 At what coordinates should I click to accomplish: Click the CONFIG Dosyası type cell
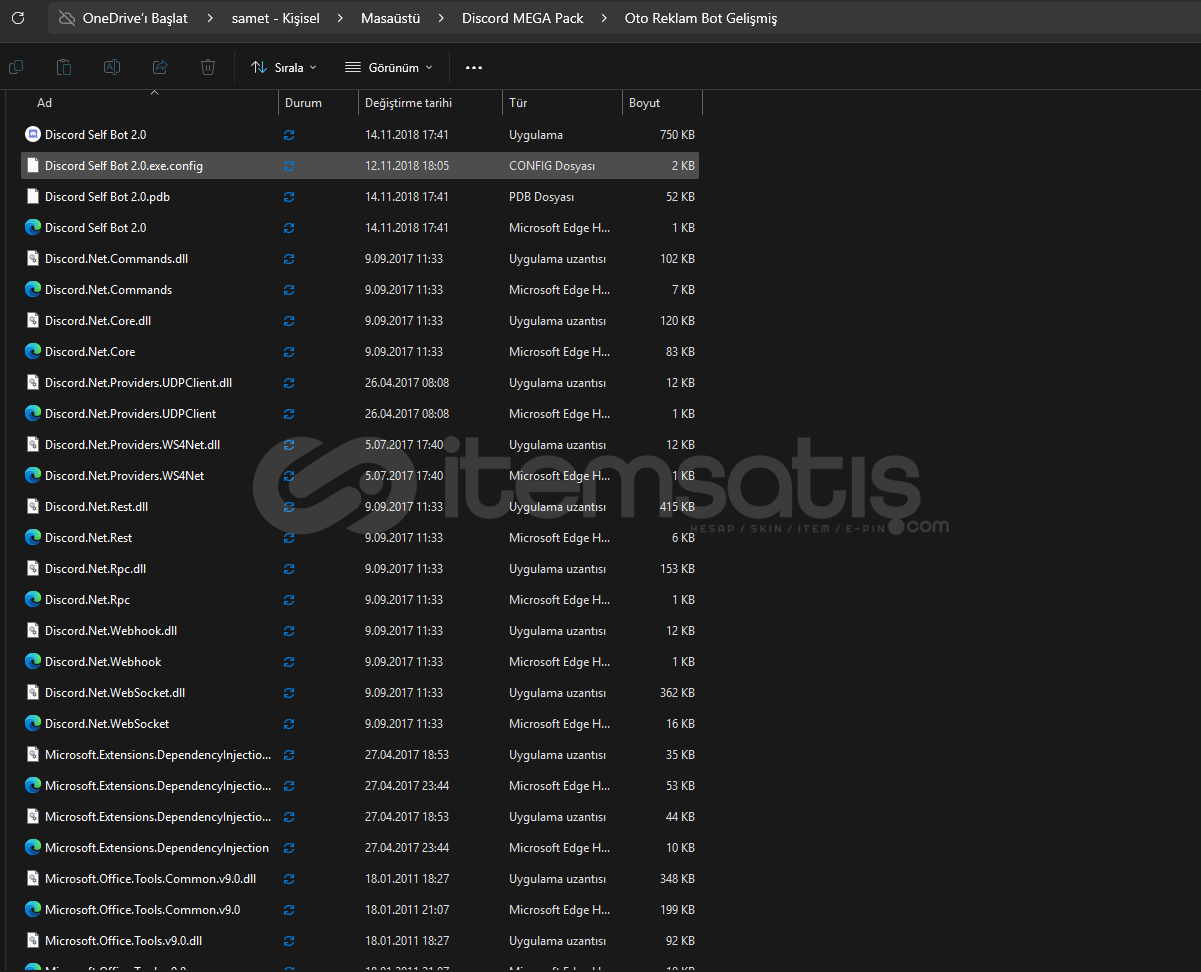552,166
